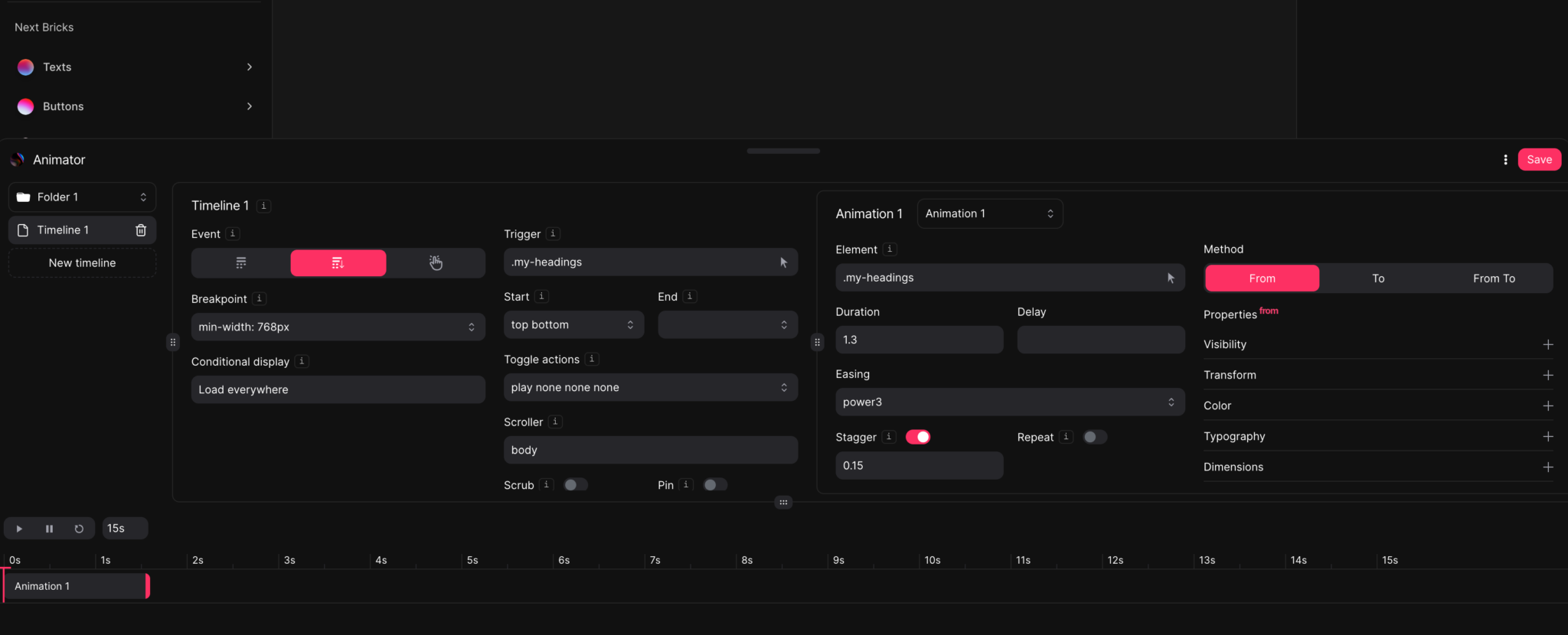Viewport: 1568px width, 635px height.
Task: Turn on the Scrub switch
Action: (x=575, y=485)
